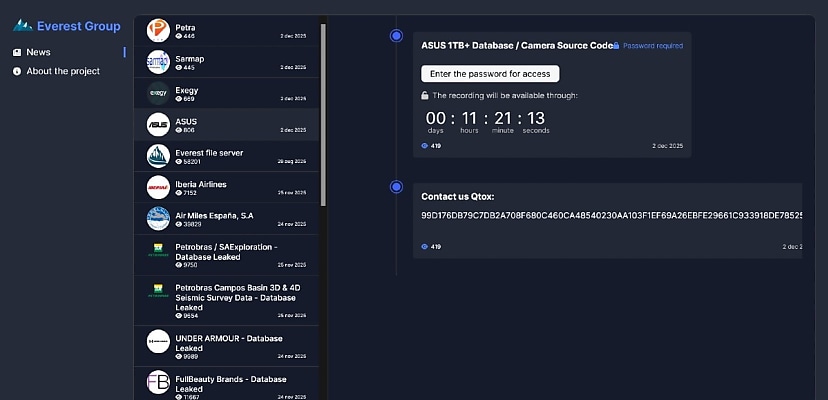
Task: Open the Petra logo entry
Action: click(158, 31)
